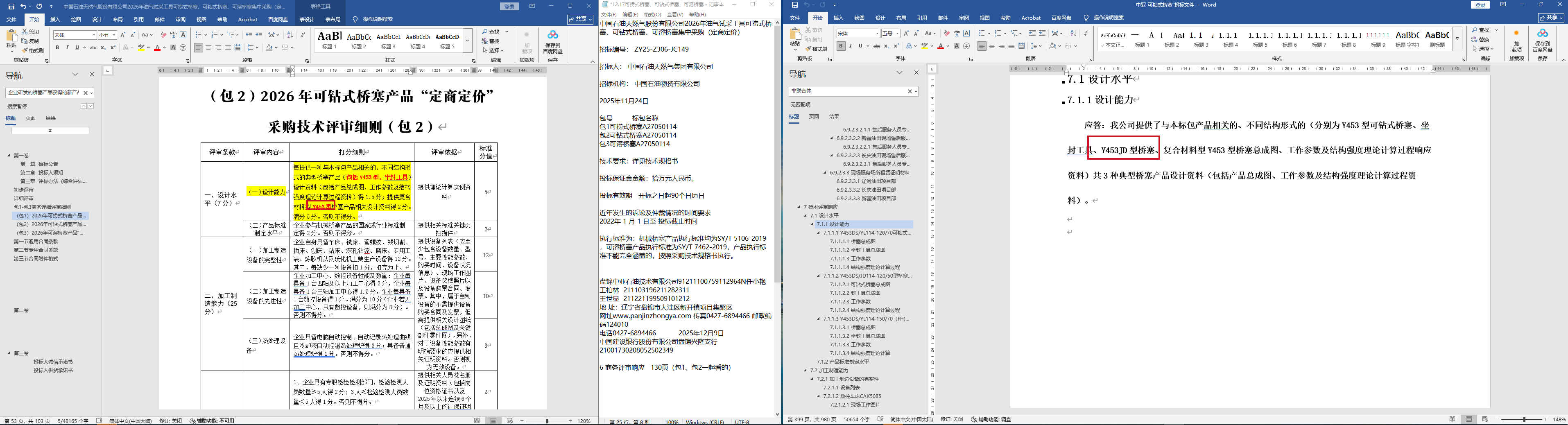Collapse the 第一卷 heading in the navigation tree
1568x425 pixels.
click(x=9, y=155)
